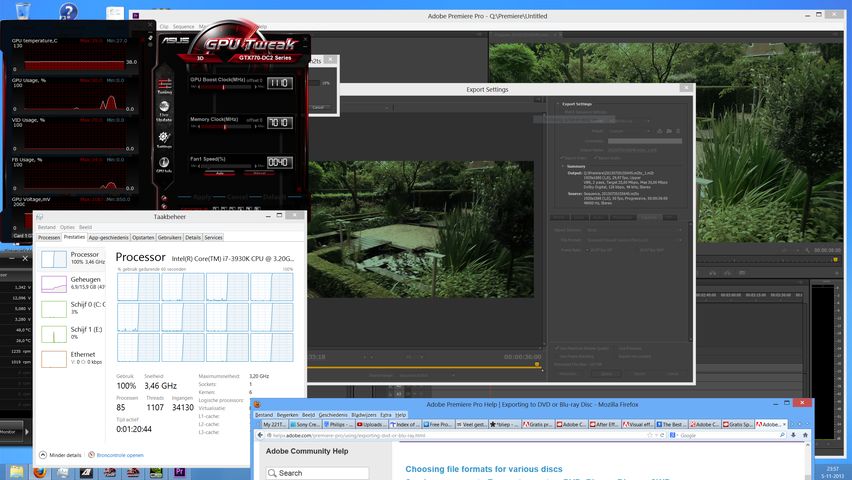Screen dimensions: 852x480
Task: Click the Google search box in Firefox
Action: (x=728, y=435)
